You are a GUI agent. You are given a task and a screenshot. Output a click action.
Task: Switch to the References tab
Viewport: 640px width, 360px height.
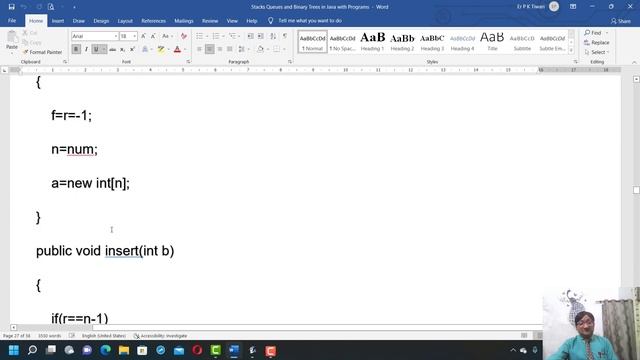(153, 21)
